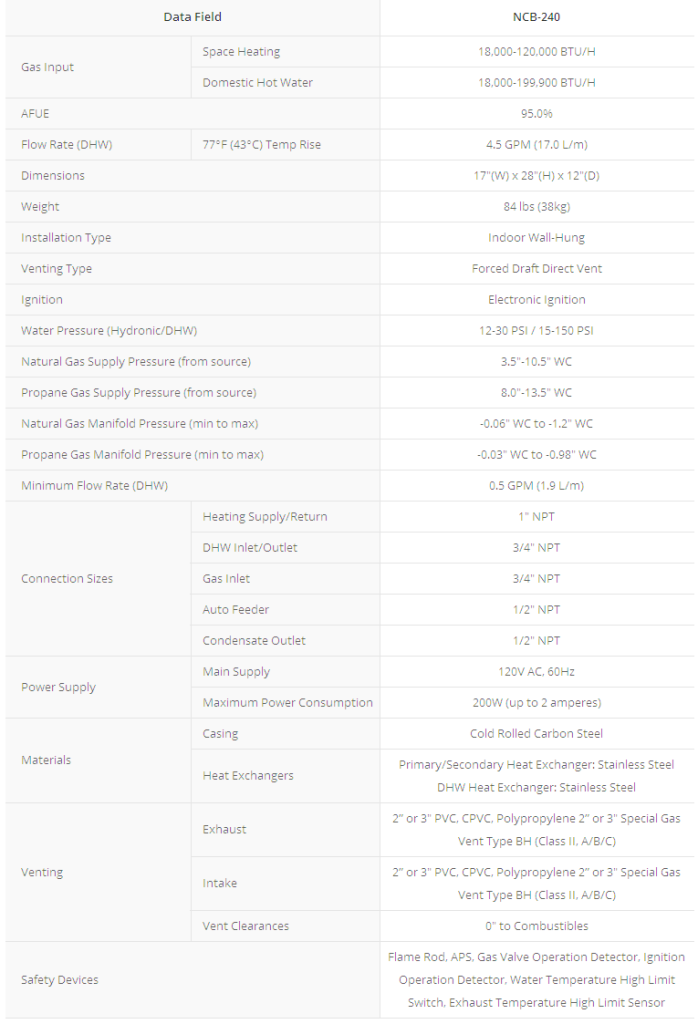
Task: Click the "Safety Devices" row label
Action: pyautogui.click(x=60, y=980)
